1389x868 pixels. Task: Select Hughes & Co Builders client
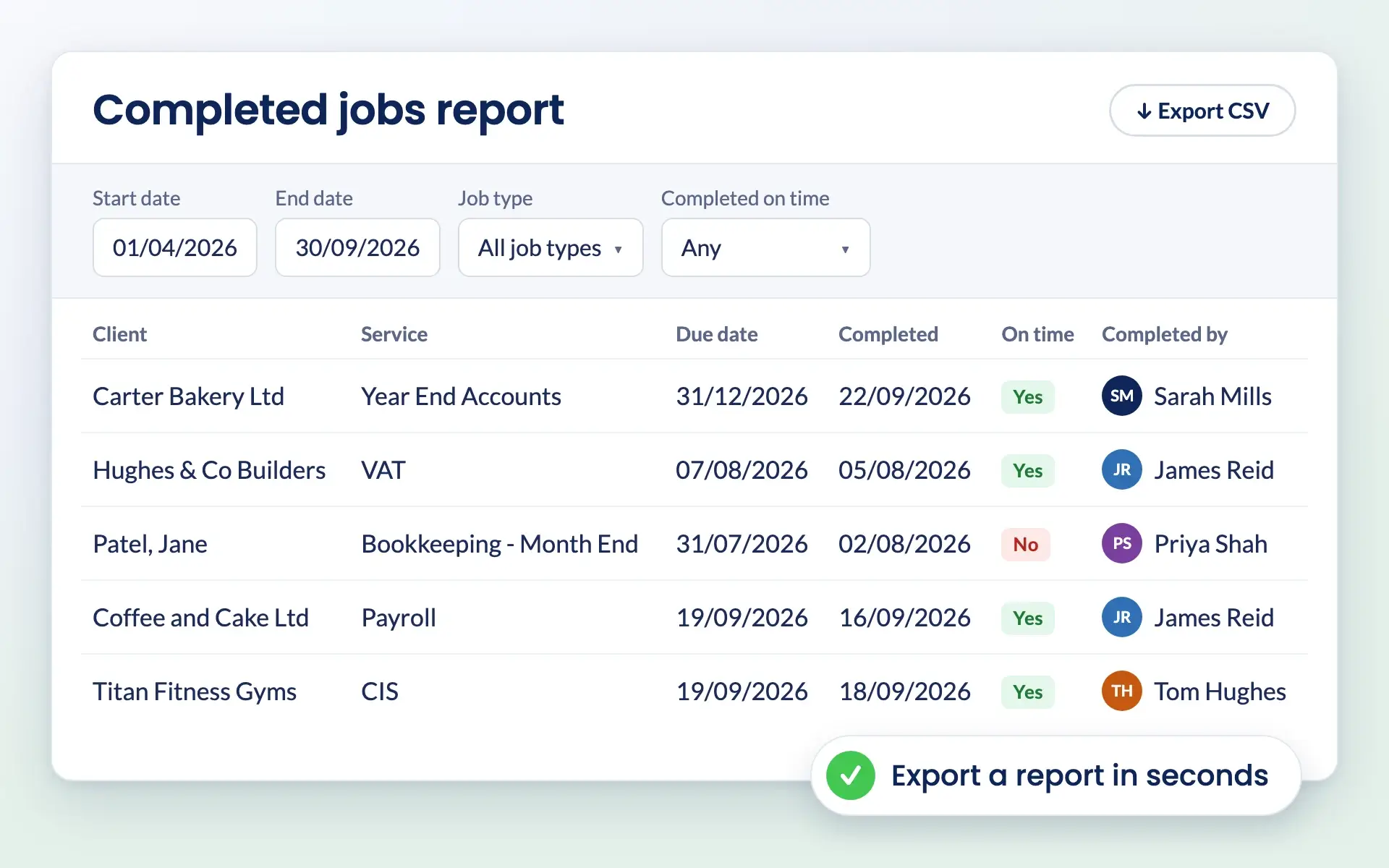click(x=209, y=470)
